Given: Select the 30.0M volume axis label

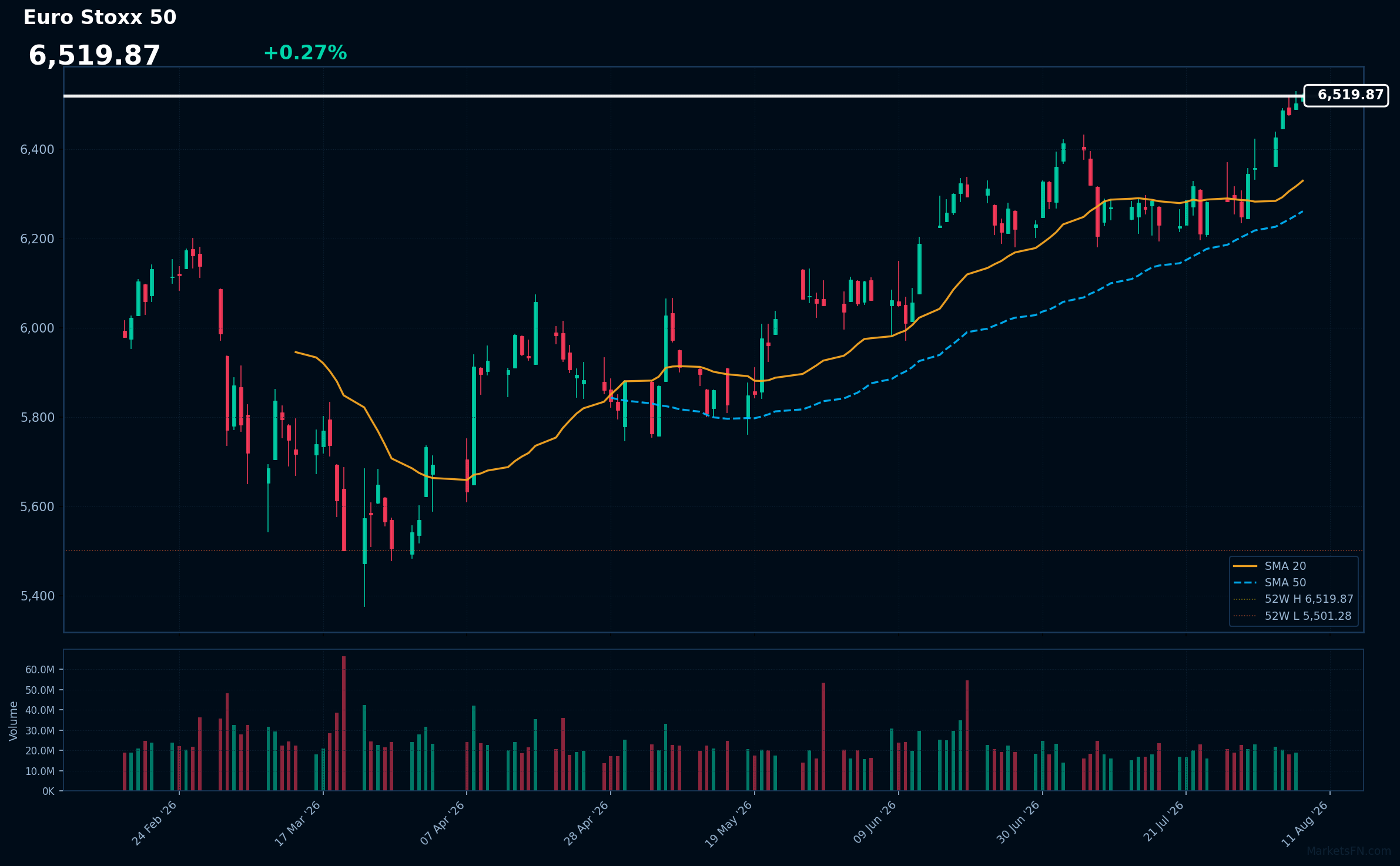Looking at the screenshot, I should [40, 731].
